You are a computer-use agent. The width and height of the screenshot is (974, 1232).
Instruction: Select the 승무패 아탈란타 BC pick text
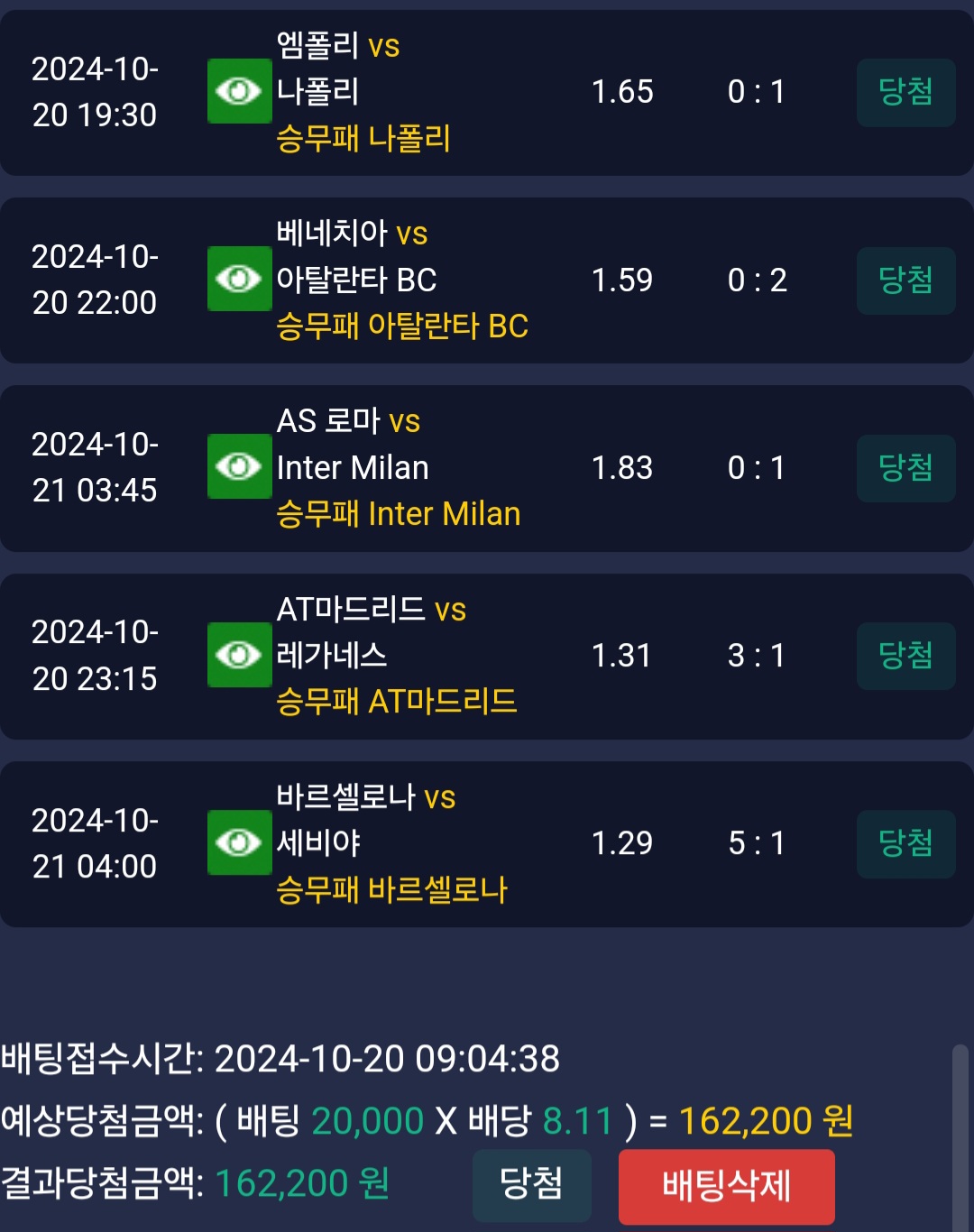pos(402,326)
